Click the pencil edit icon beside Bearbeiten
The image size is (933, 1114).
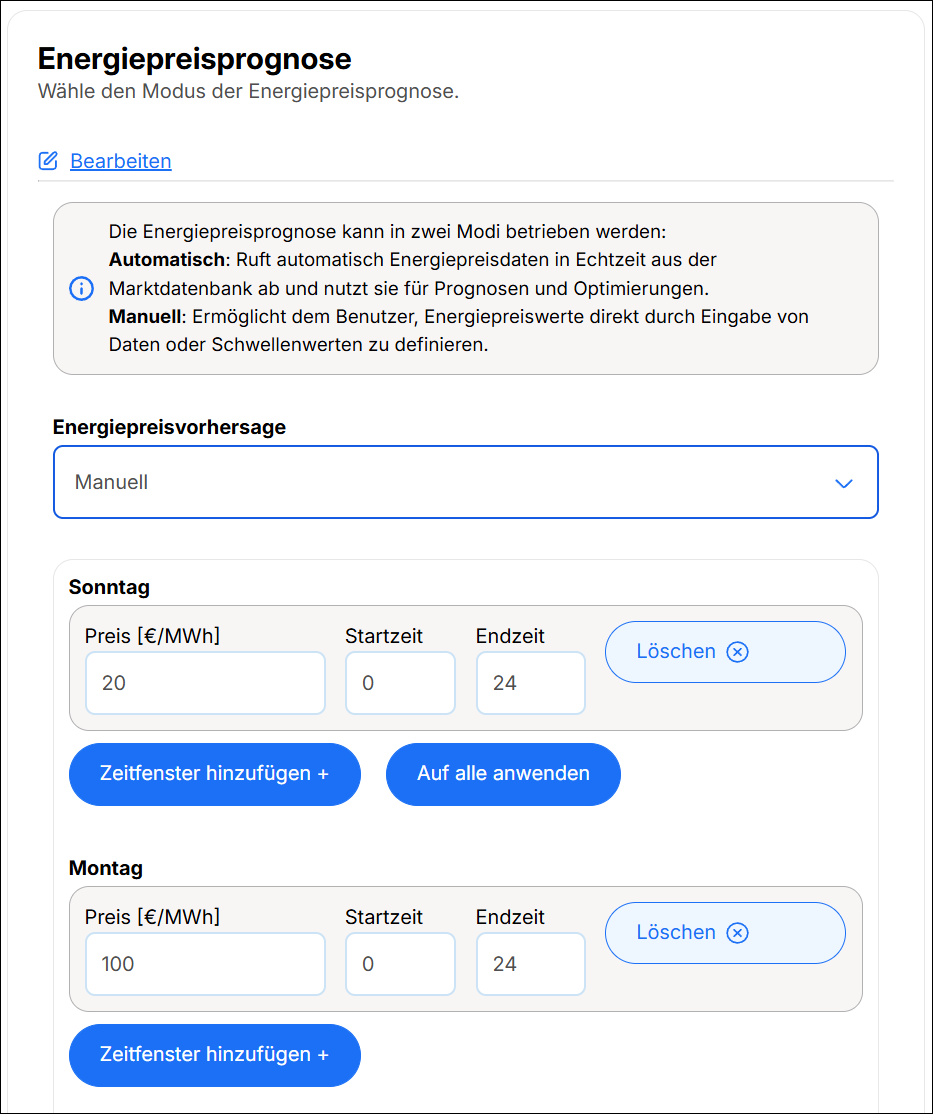pos(48,161)
